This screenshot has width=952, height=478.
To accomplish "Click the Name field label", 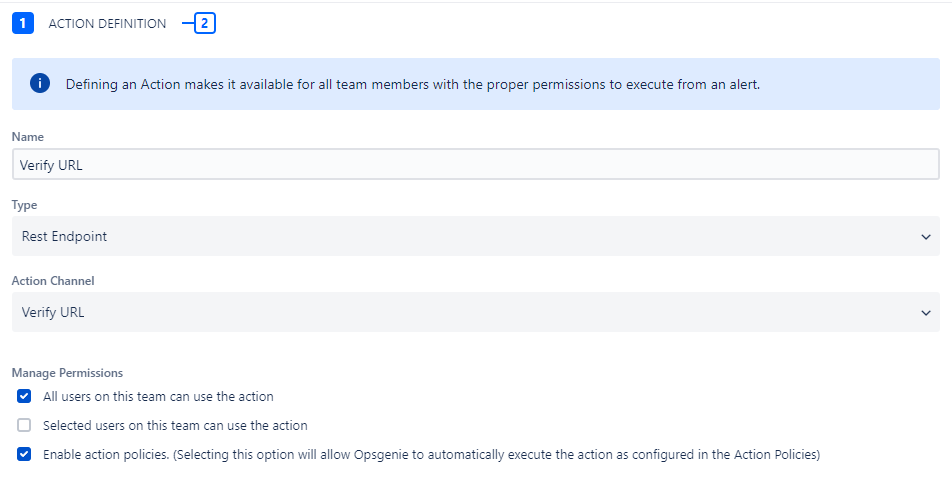I will (x=28, y=137).
